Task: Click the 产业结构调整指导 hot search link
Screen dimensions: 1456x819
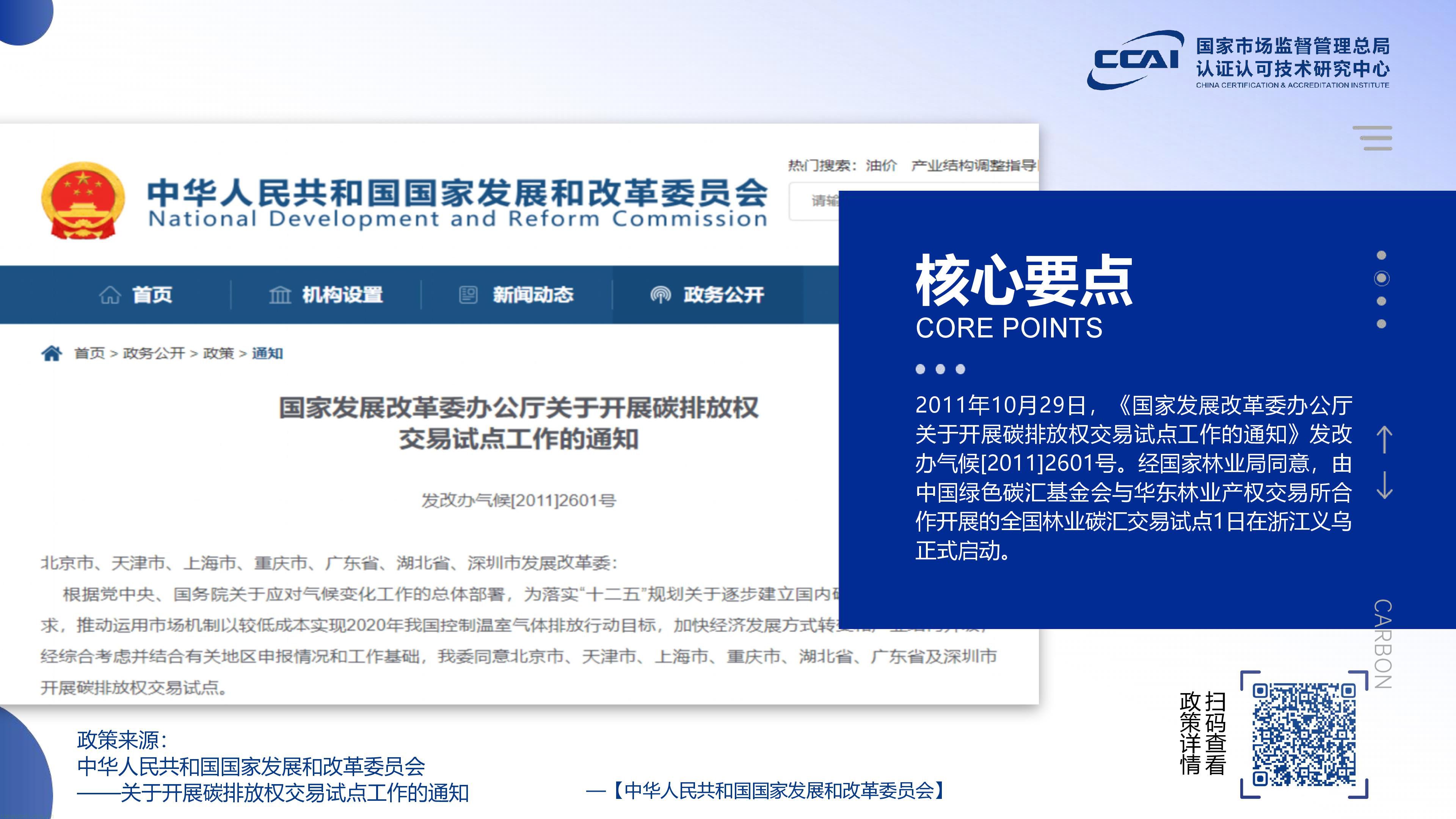Action: click(x=974, y=166)
